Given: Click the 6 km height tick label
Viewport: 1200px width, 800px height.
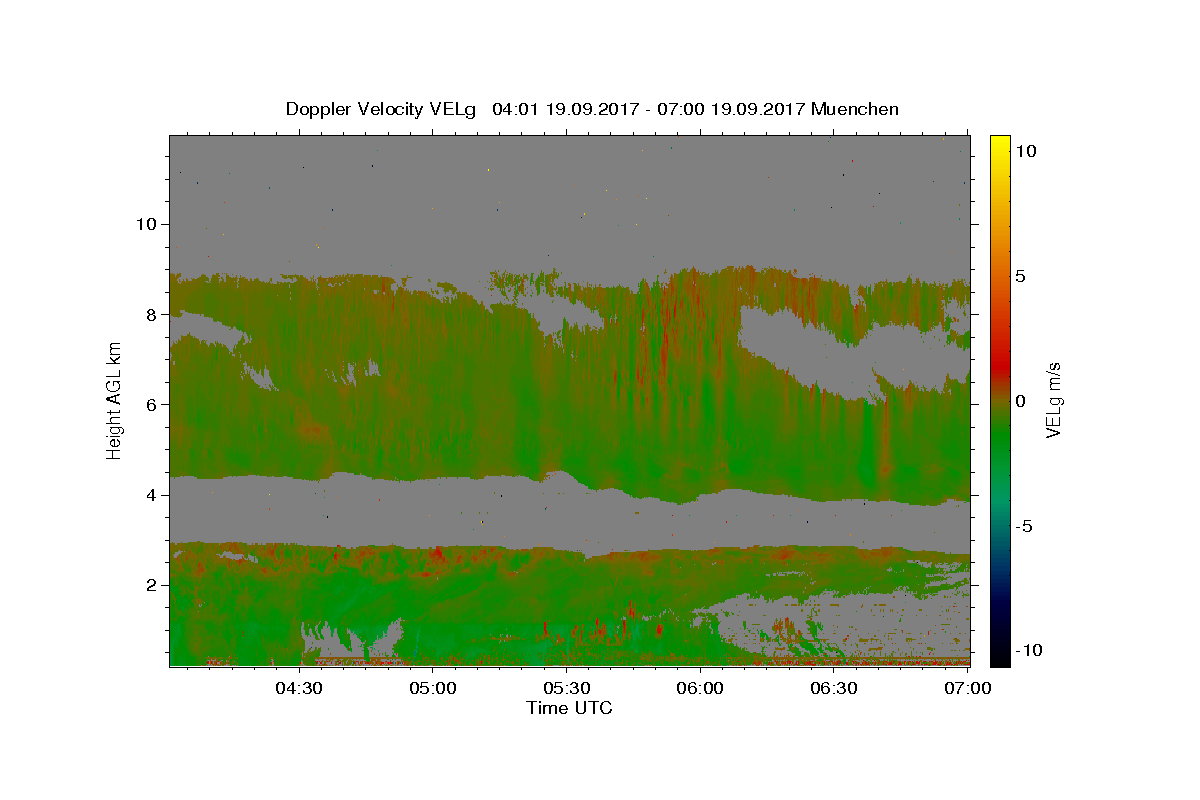Looking at the screenshot, I should tap(150, 404).
